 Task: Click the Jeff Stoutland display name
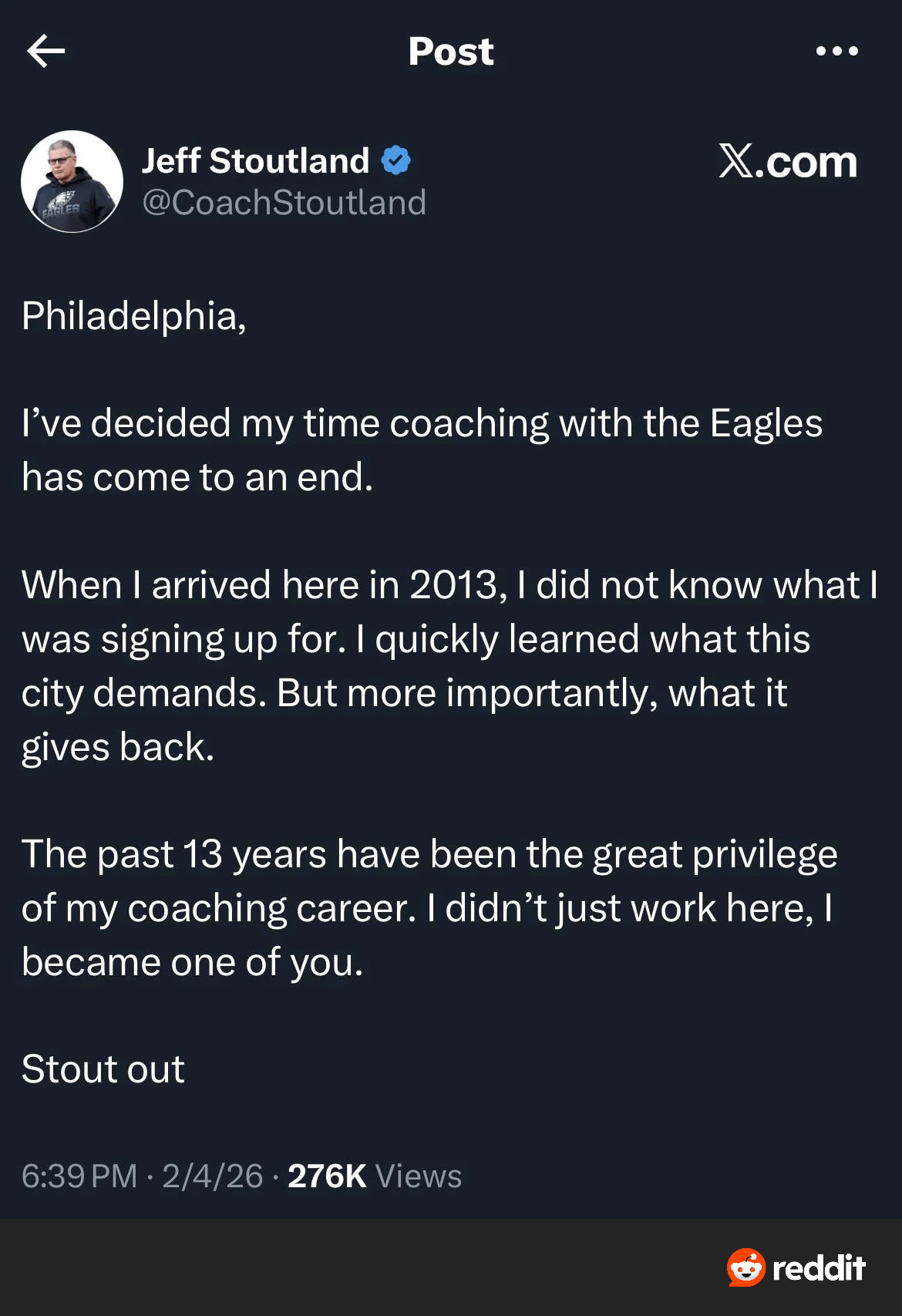coord(255,160)
